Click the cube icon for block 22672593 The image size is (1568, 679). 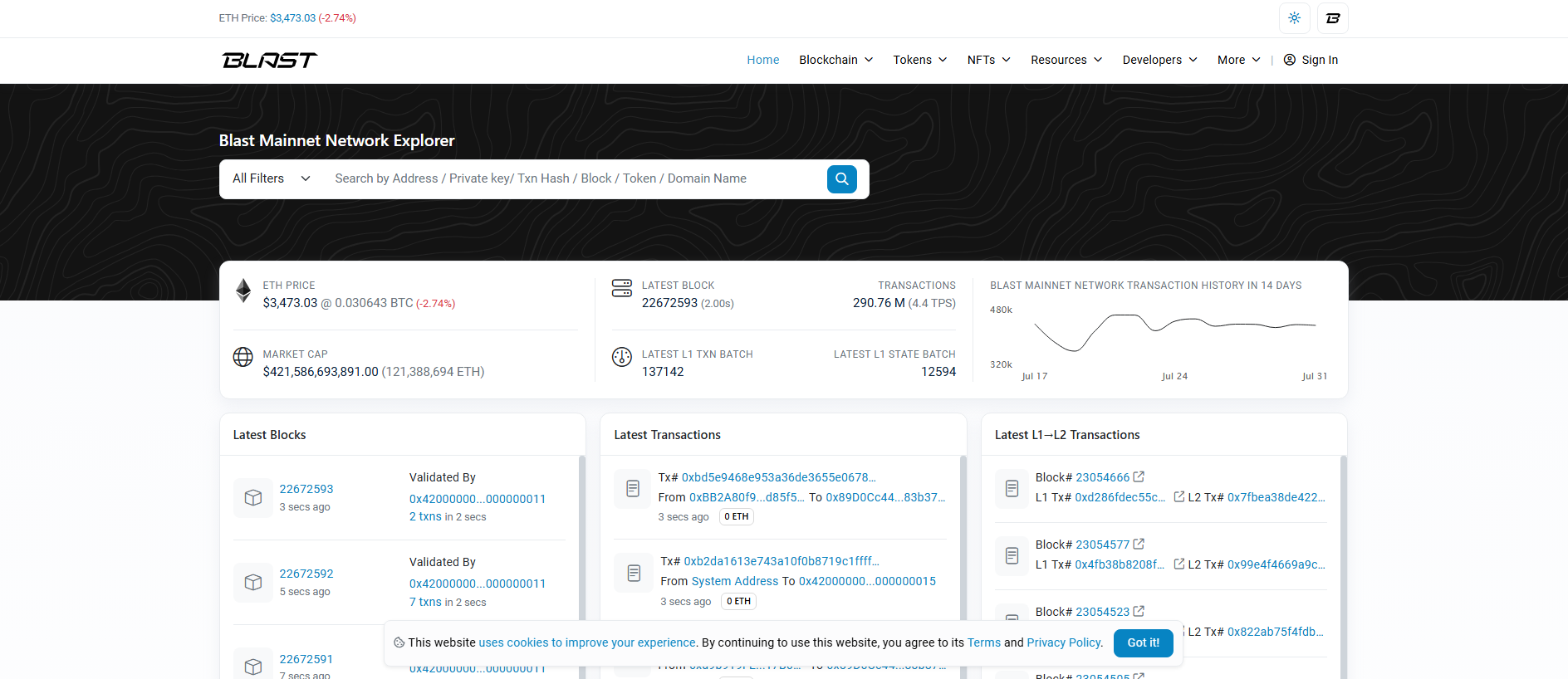tap(253, 497)
